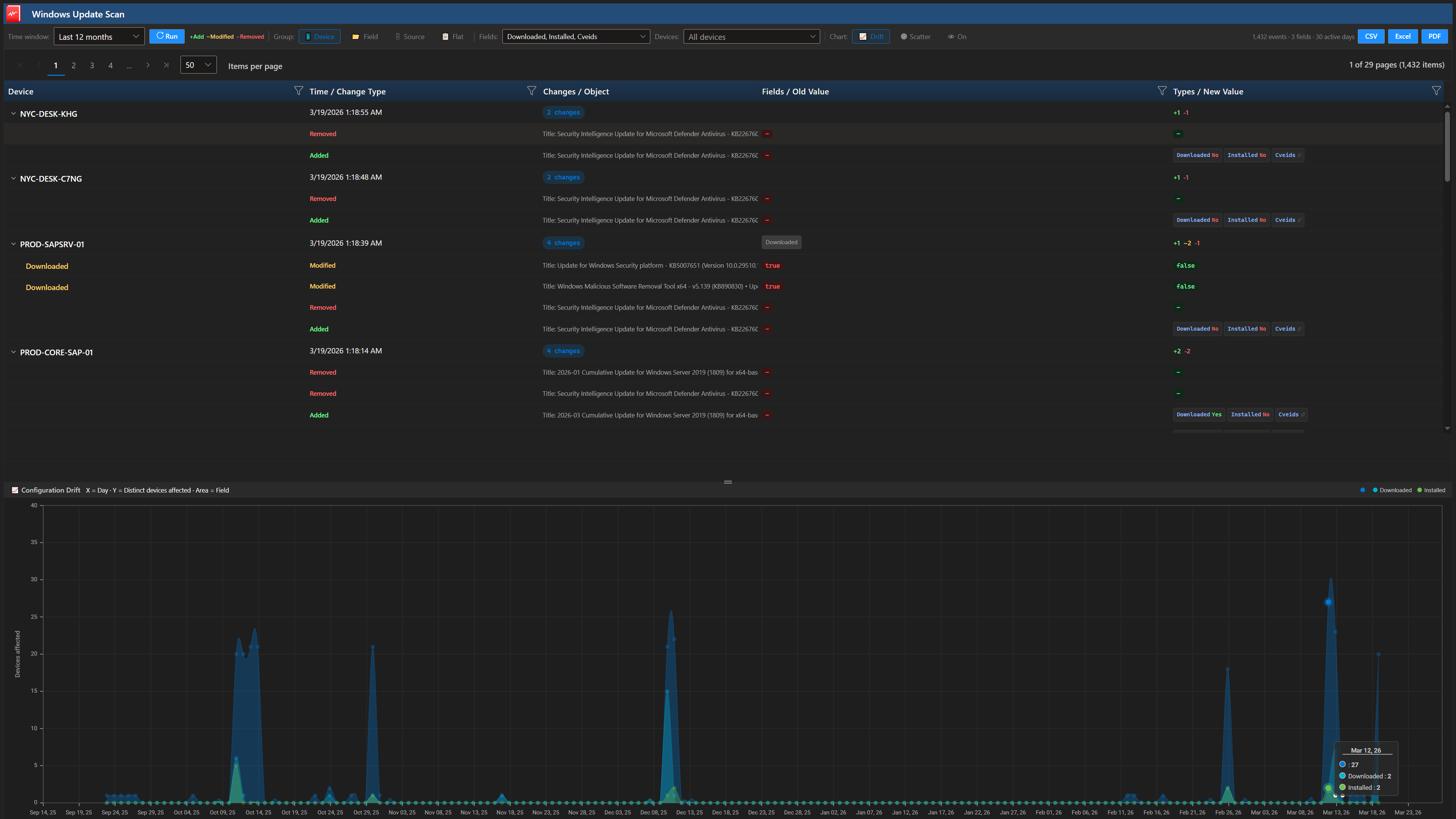Click the Windows Update Scan app icon
Viewport: 1456px width, 819px height.
13,14
